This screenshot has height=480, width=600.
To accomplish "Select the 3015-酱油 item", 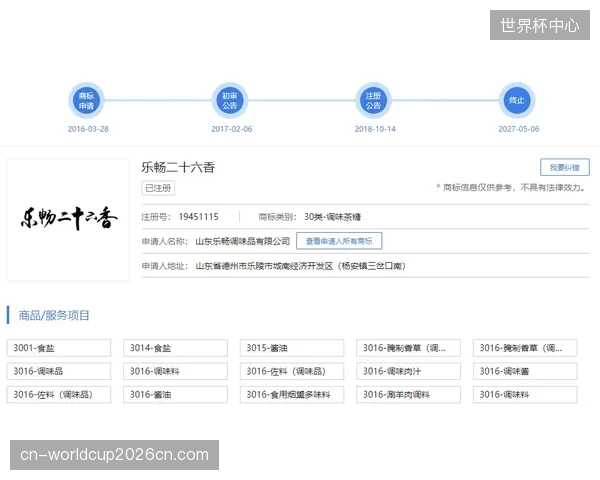I will [292, 348].
